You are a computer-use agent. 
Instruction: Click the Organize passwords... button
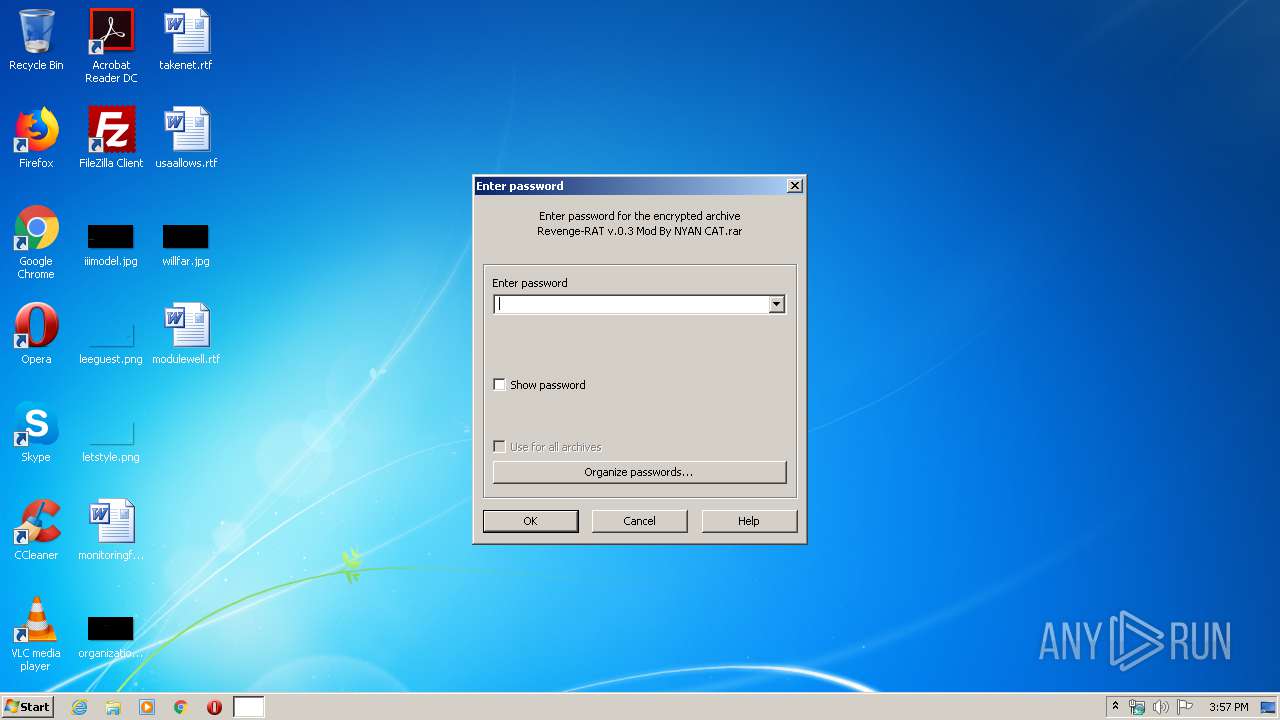coord(640,472)
